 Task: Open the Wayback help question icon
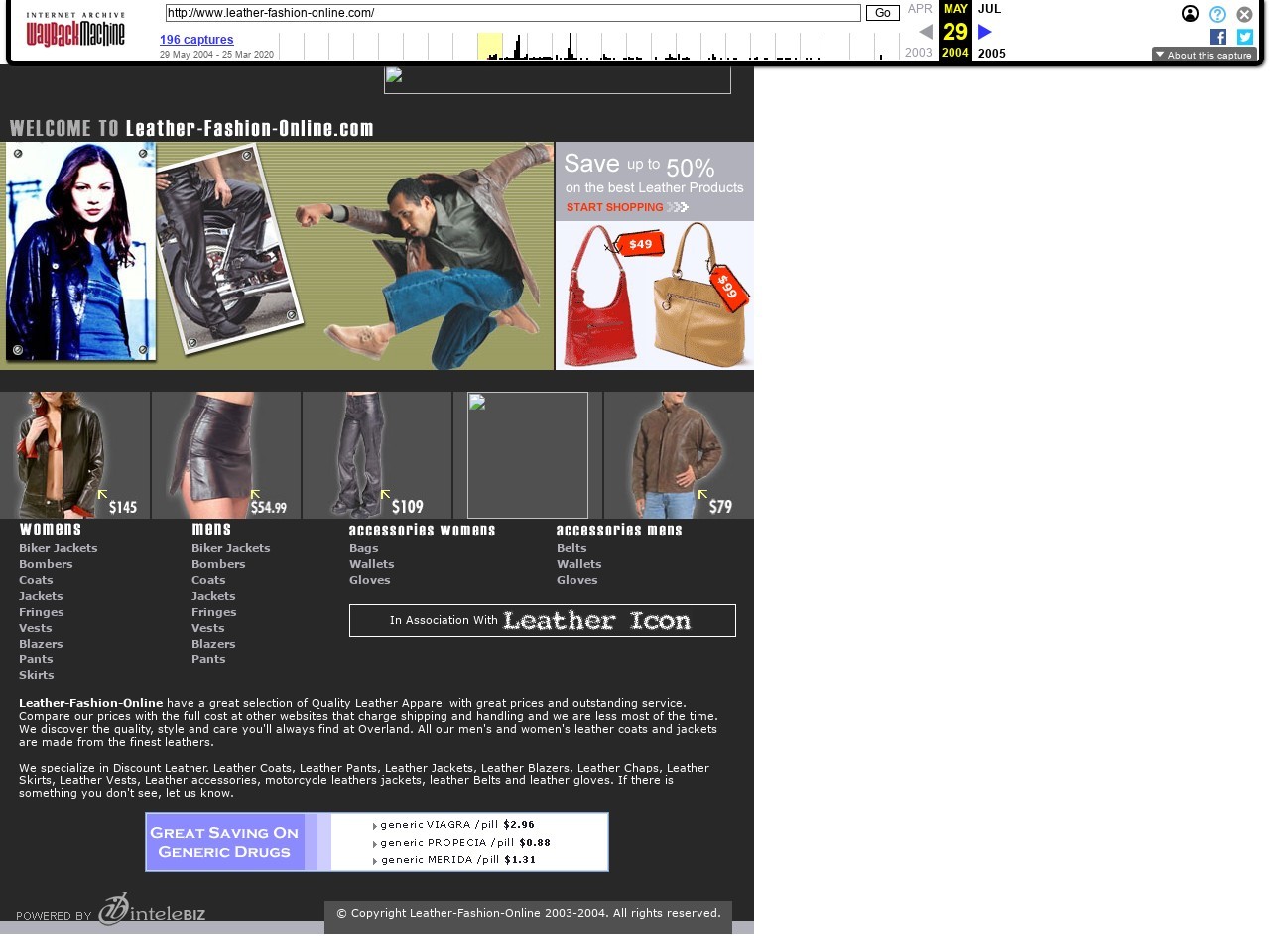click(x=1217, y=14)
